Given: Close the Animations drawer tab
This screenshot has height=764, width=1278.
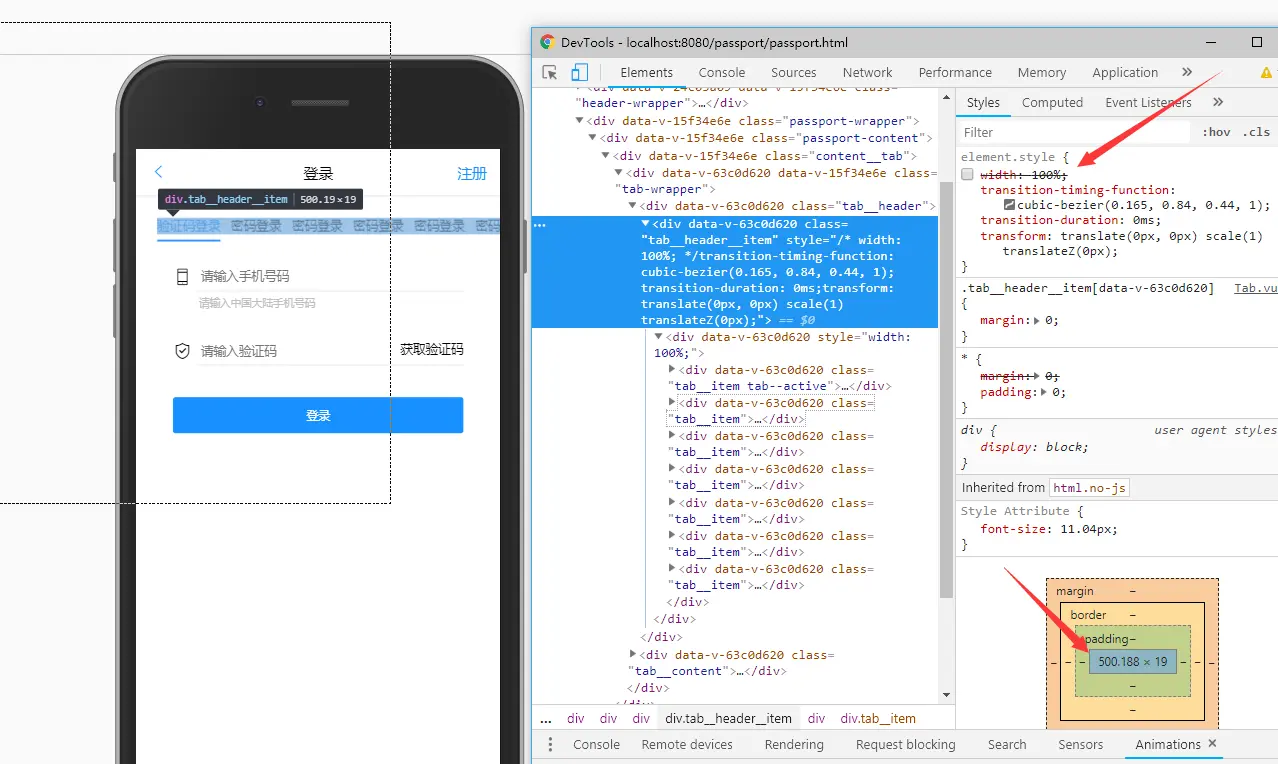Looking at the screenshot, I should 1212,744.
